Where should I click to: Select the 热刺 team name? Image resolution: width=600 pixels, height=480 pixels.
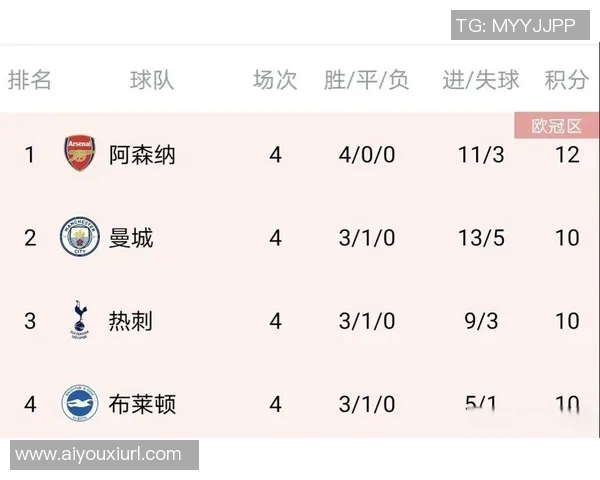(131, 321)
